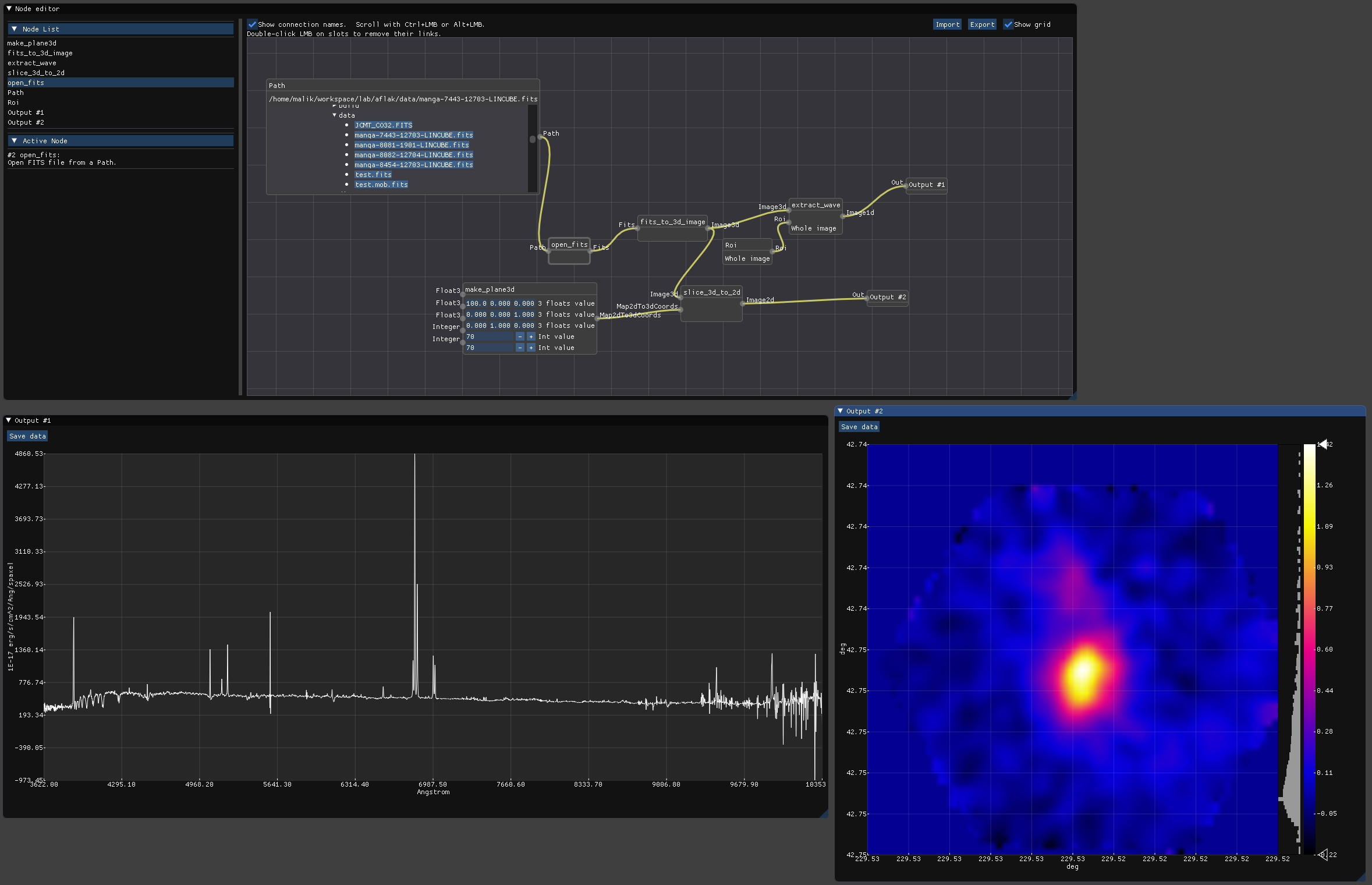The width and height of the screenshot is (1372, 885).
Task: Enable Show grid checkbox
Action: tap(1004, 24)
